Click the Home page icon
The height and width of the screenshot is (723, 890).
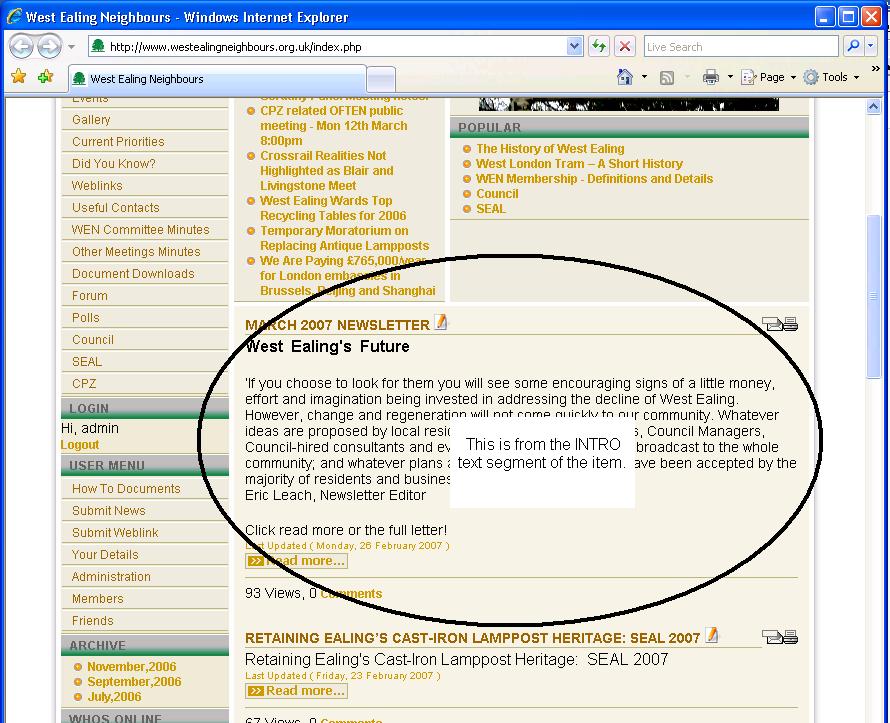[625, 77]
